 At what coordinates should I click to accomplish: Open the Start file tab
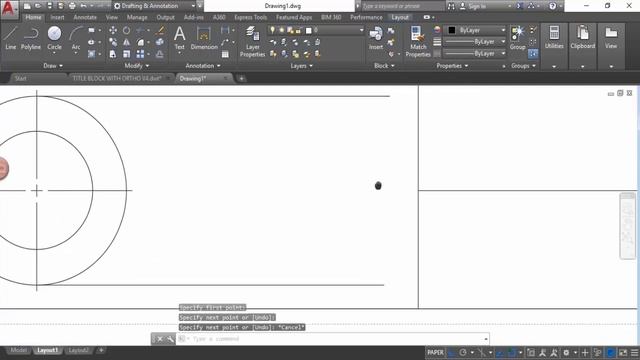pos(20,78)
